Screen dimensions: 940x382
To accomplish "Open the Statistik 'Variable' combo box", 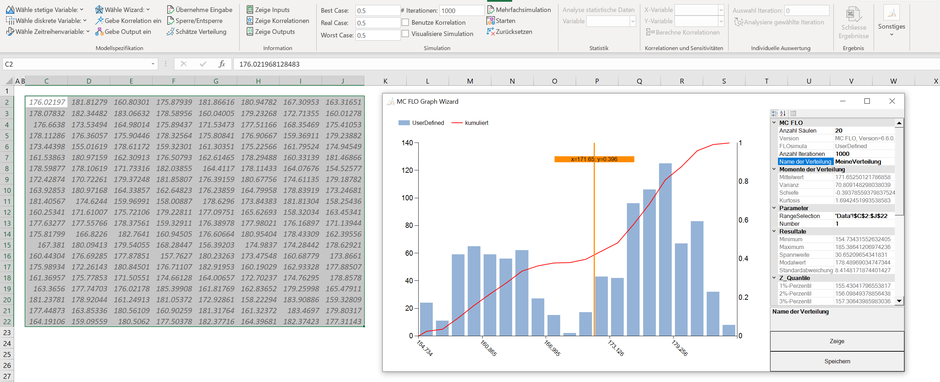I will point(611,21).
